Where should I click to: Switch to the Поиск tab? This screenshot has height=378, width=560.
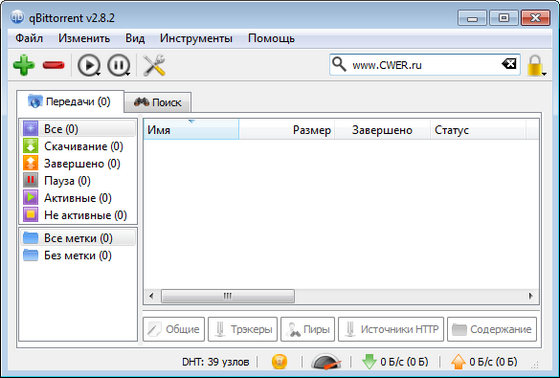tap(158, 103)
